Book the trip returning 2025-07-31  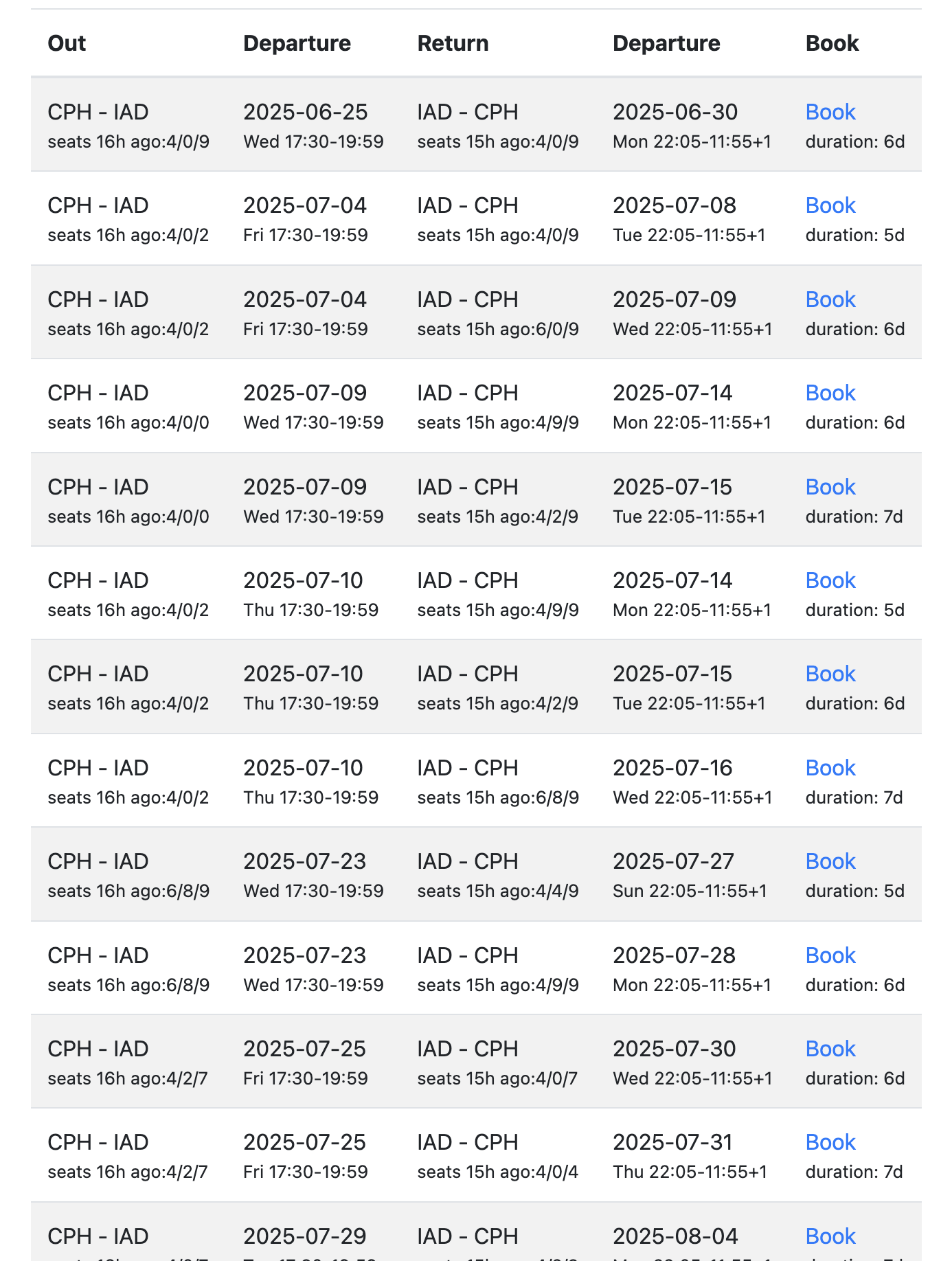(x=830, y=1142)
